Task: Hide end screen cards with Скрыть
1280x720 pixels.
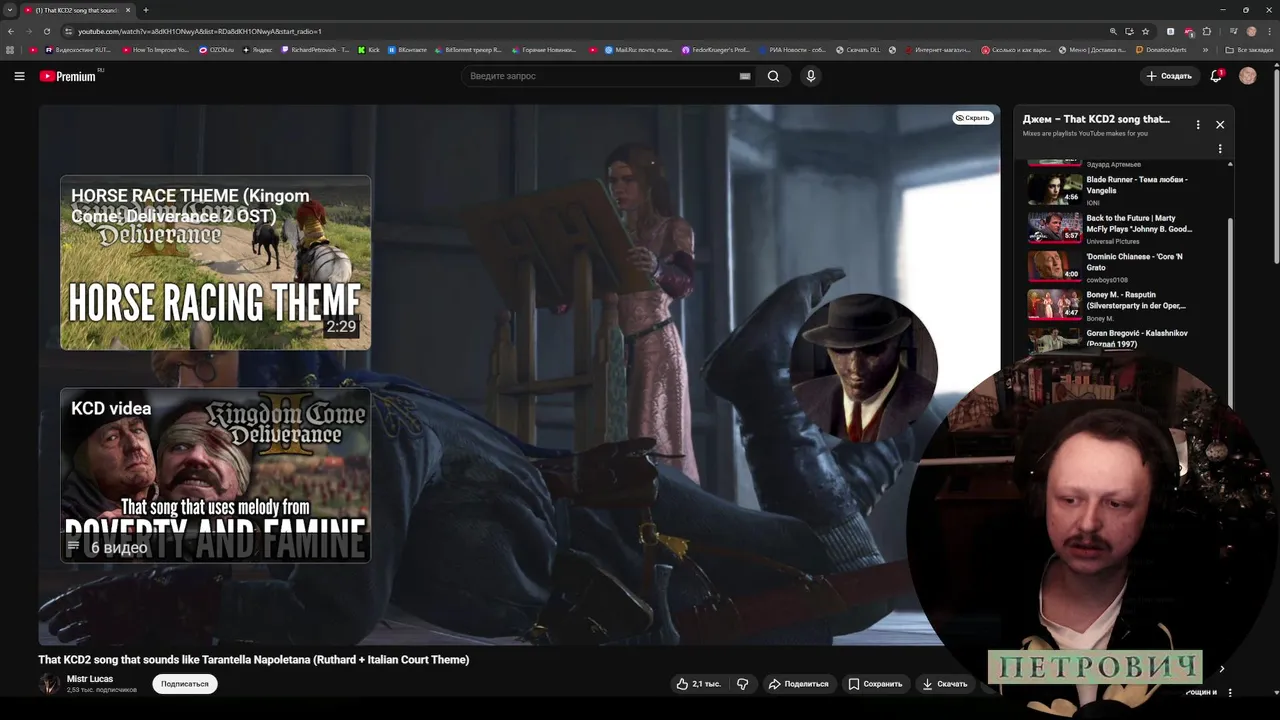Action: 972,118
